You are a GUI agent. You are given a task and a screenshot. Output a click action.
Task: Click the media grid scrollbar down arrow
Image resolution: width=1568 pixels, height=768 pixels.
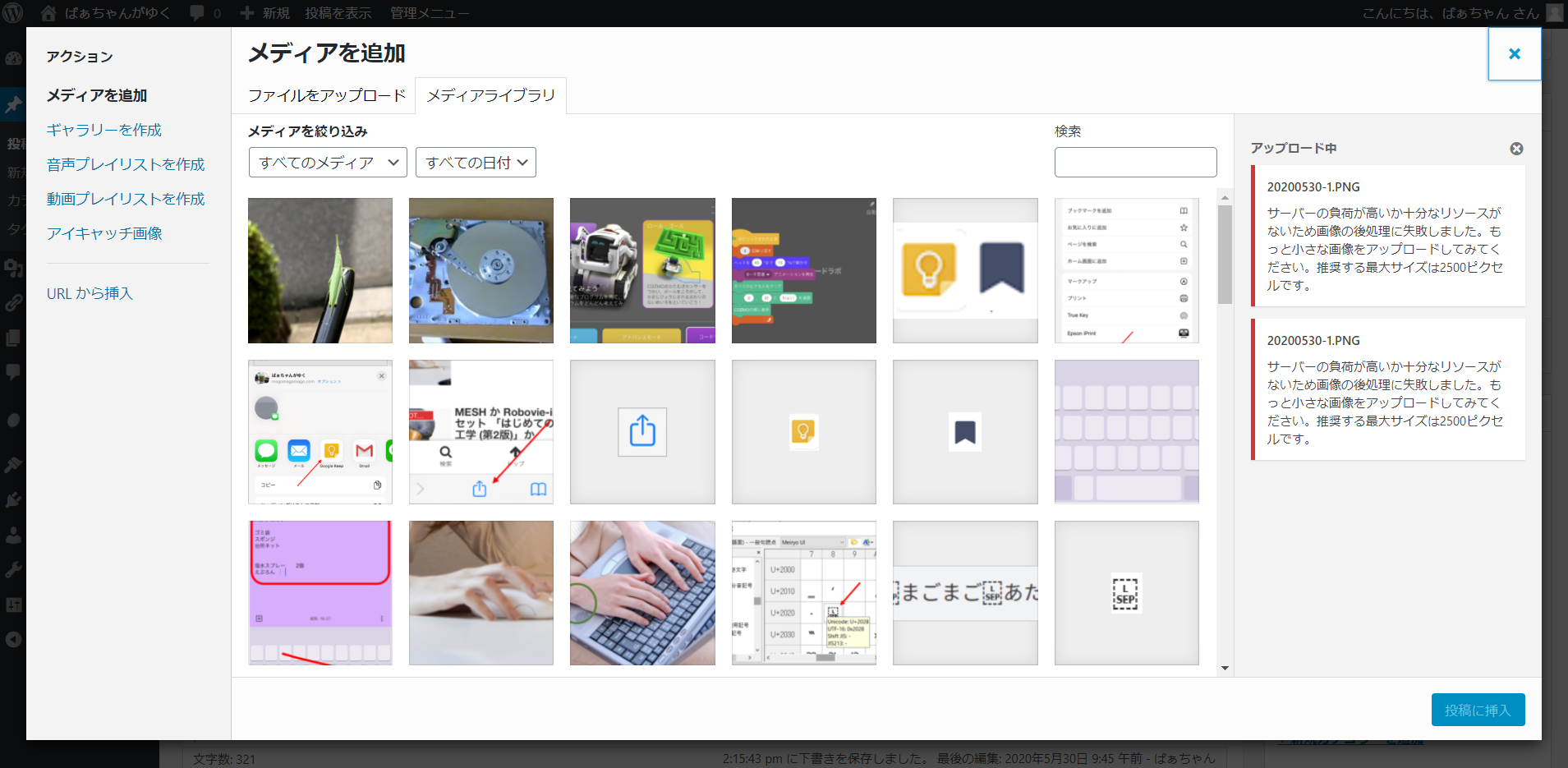1225,669
